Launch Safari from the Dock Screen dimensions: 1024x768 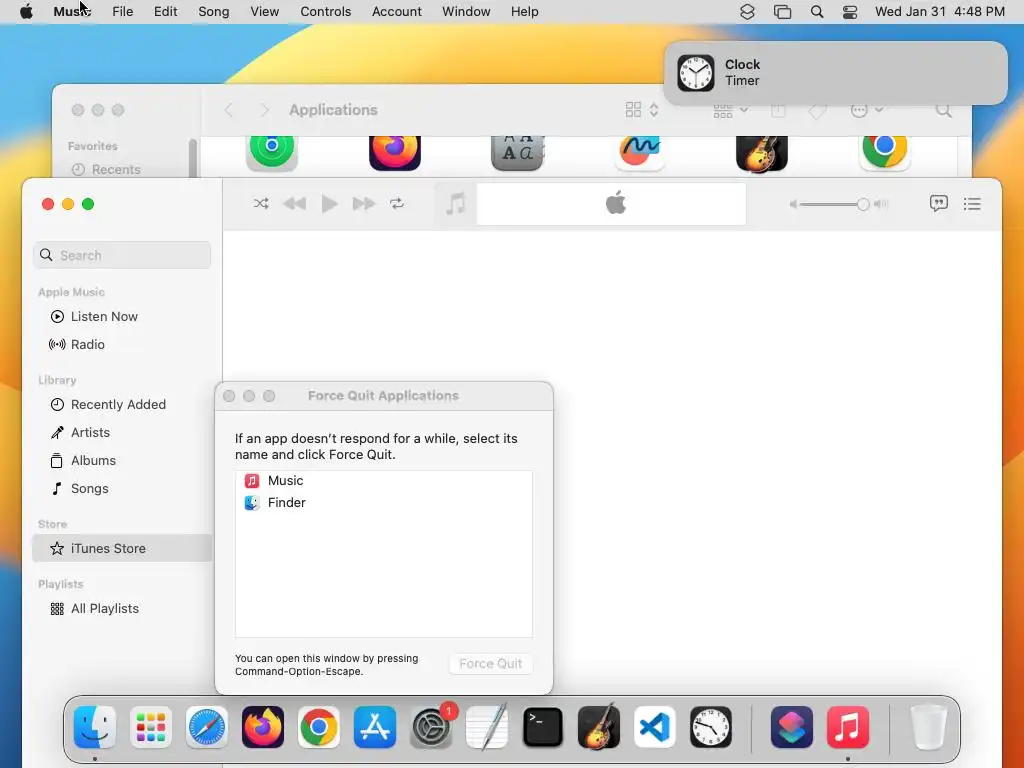coord(207,727)
